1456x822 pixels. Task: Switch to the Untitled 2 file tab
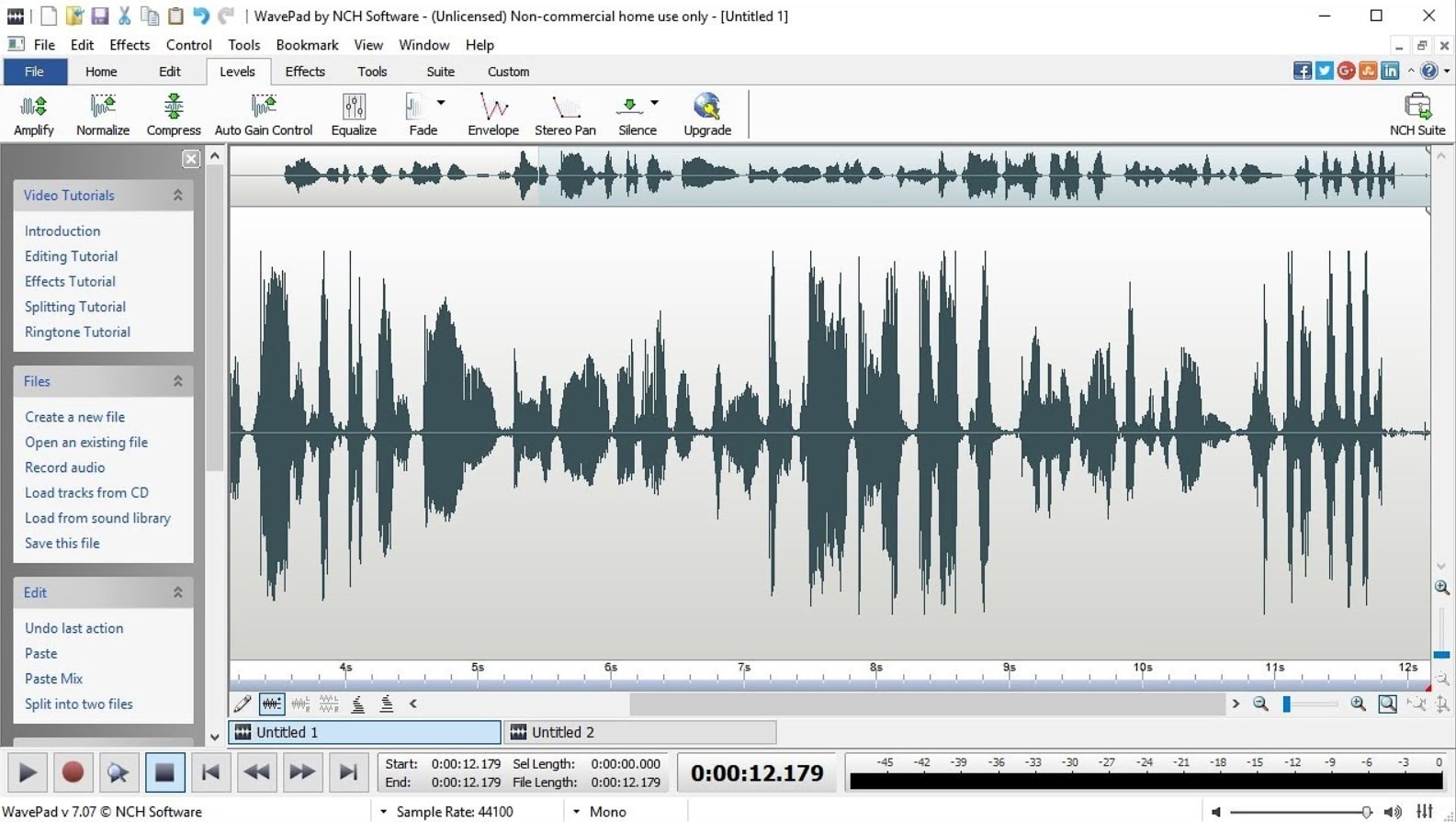(x=640, y=732)
